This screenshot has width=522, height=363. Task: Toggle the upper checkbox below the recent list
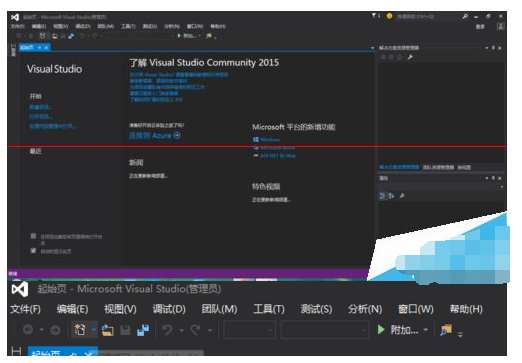pyautogui.click(x=33, y=236)
